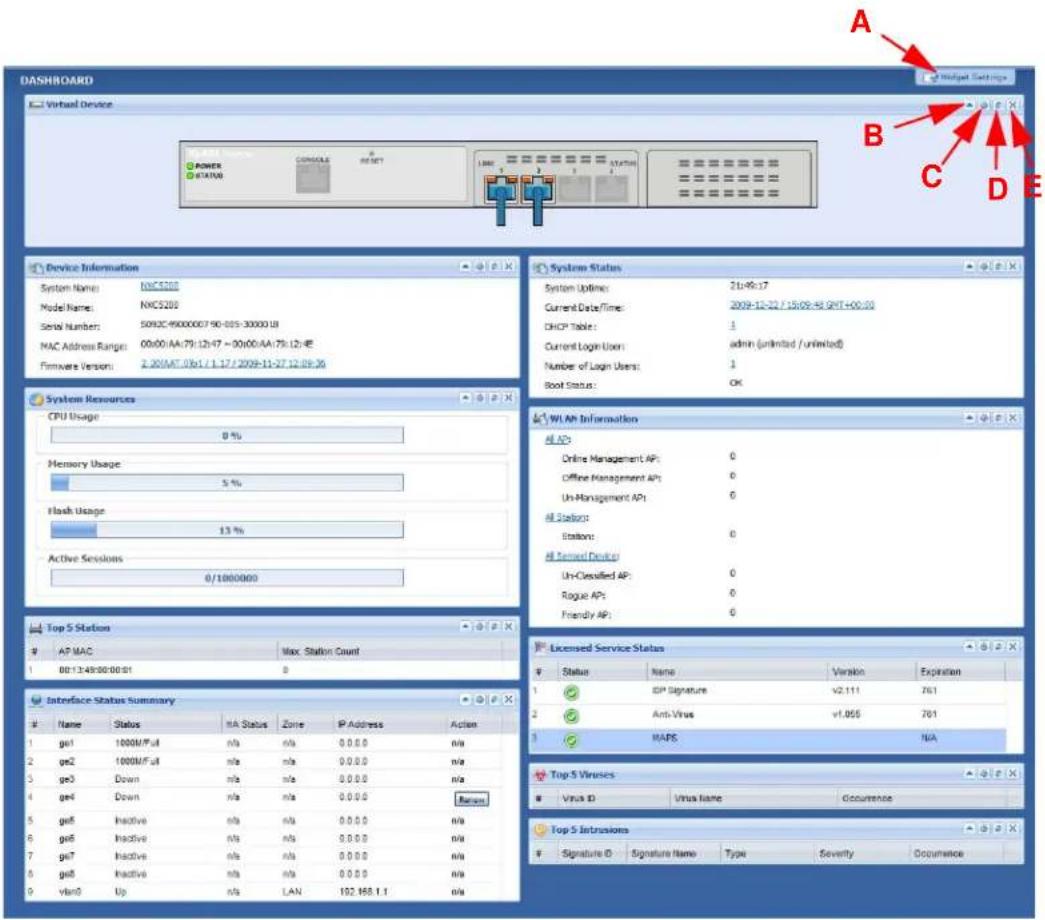Open refresh time setting for System Resources
This screenshot has height=920, width=1045.
(x=480, y=398)
